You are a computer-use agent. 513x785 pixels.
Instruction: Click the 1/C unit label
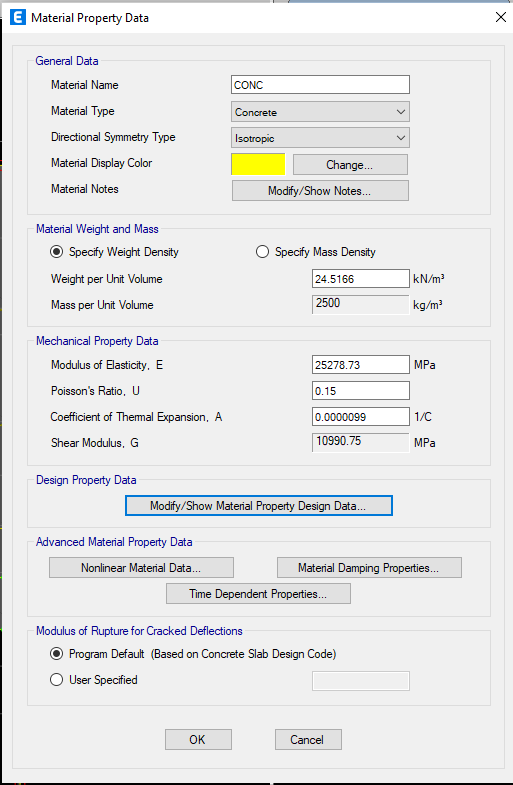tap(424, 417)
